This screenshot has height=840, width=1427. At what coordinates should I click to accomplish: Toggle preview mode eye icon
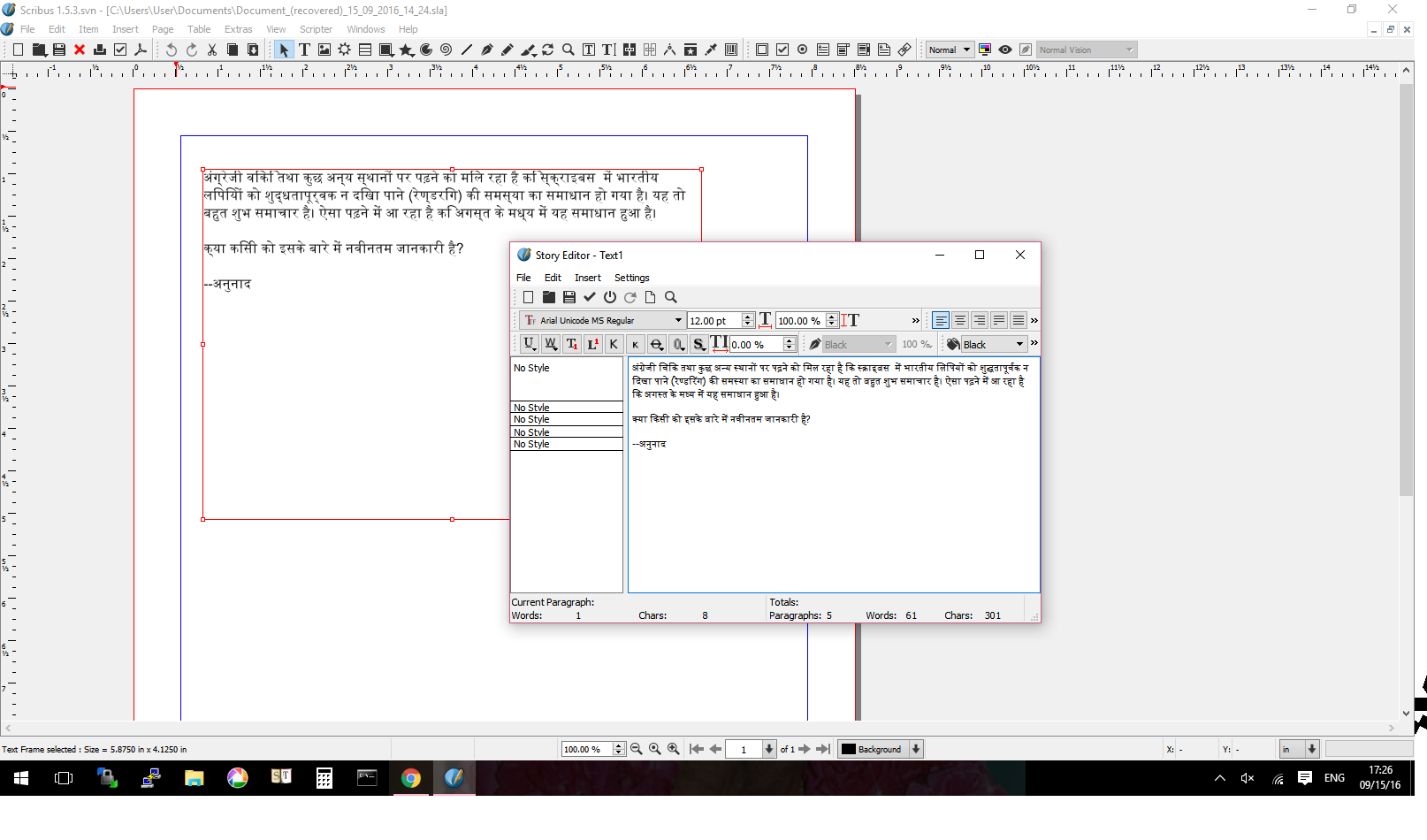tap(1005, 50)
